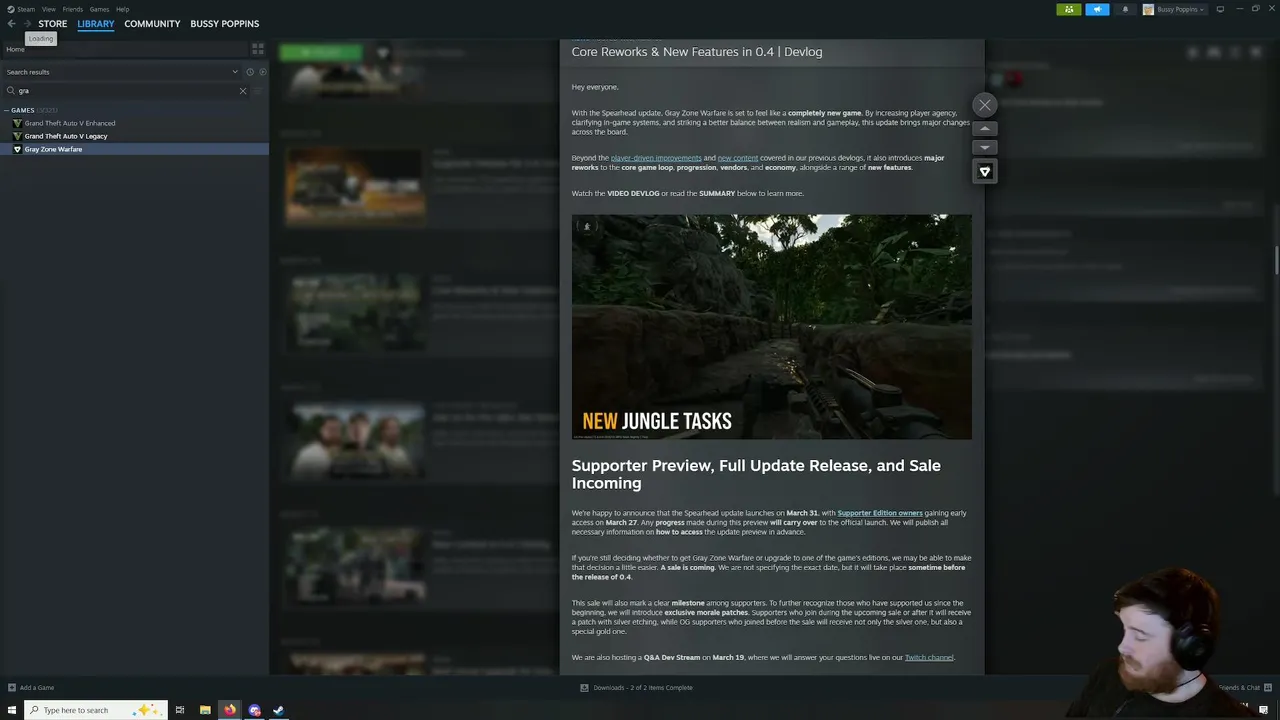Go back with the left navigation arrow
This screenshot has height=720, width=1280.
click(x=12, y=23)
